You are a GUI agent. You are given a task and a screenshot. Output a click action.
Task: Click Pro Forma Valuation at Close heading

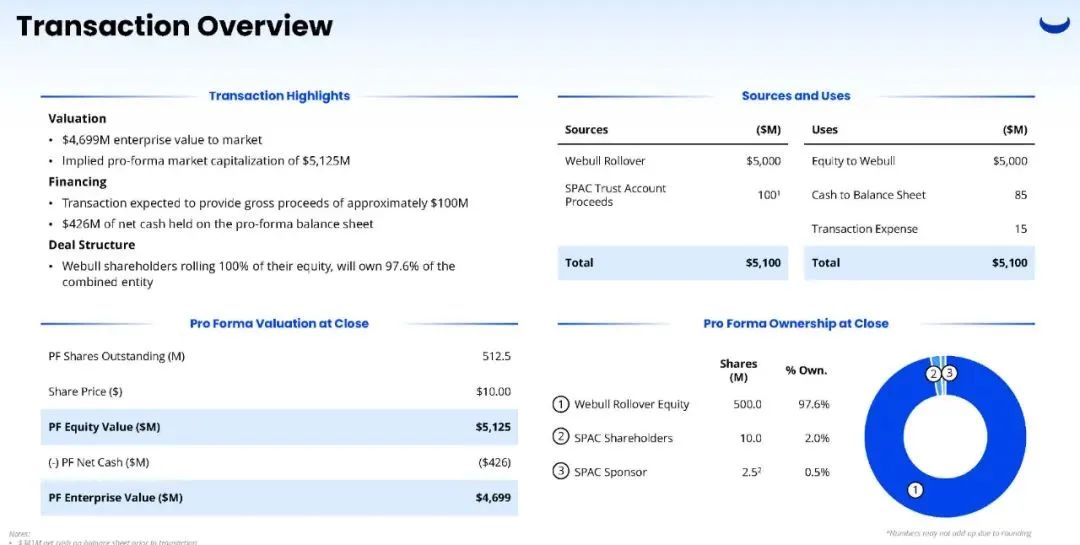[x=279, y=323]
